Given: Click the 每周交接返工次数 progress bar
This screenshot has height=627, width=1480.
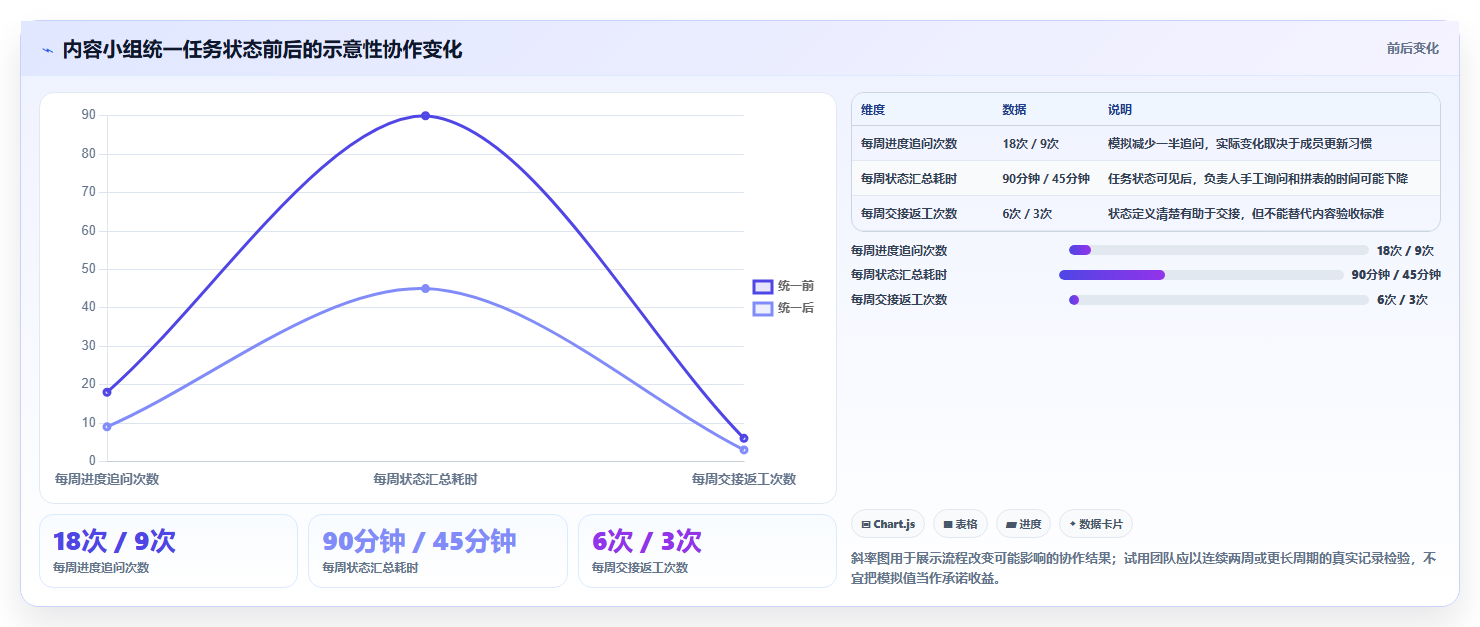Looking at the screenshot, I should coord(1218,300).
